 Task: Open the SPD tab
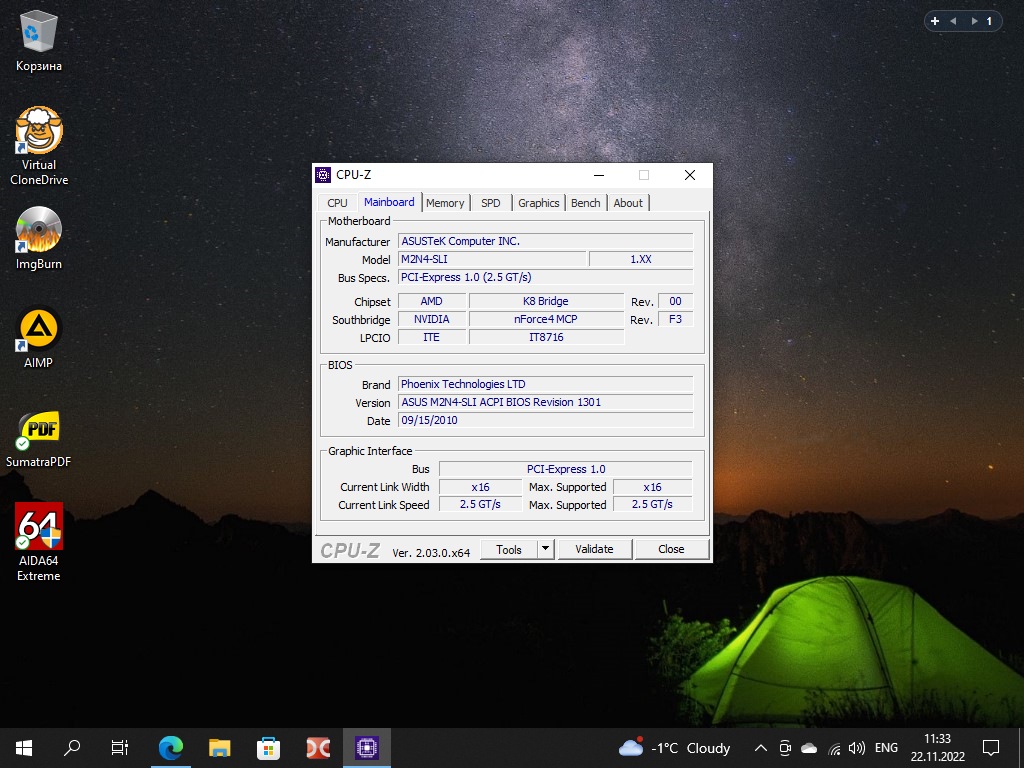490,203
